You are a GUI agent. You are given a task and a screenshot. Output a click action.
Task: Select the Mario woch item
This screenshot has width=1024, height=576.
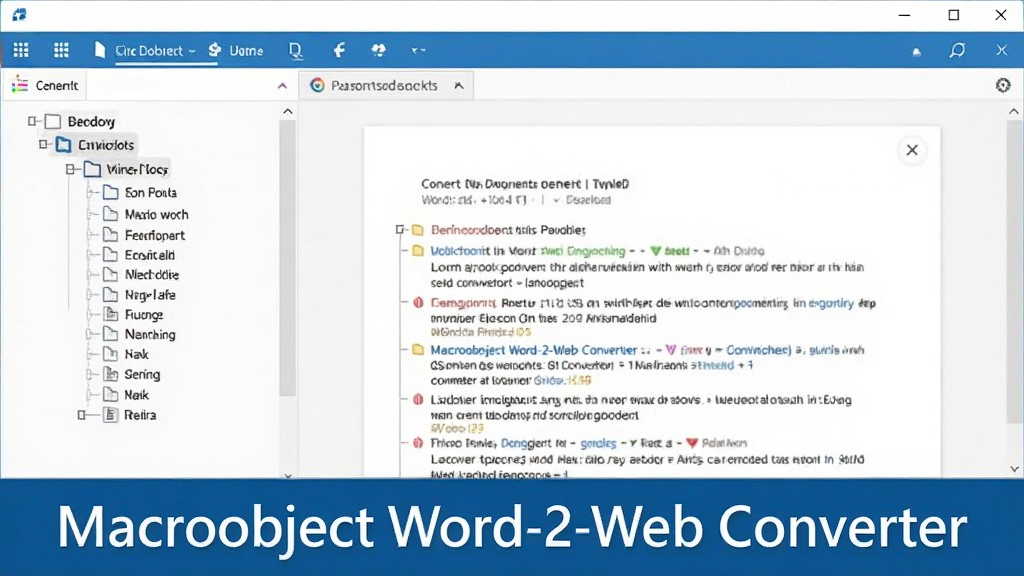[x=156, y=214]
